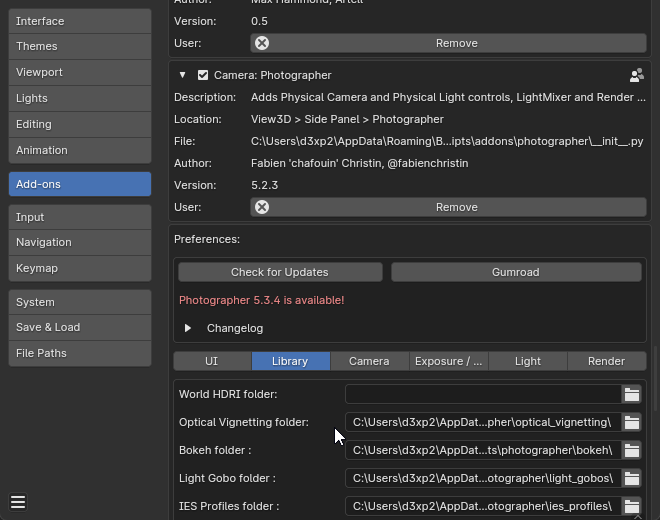Click Check for Updates button
Viewport: 660px width, 520px height.
coord(280,272)
